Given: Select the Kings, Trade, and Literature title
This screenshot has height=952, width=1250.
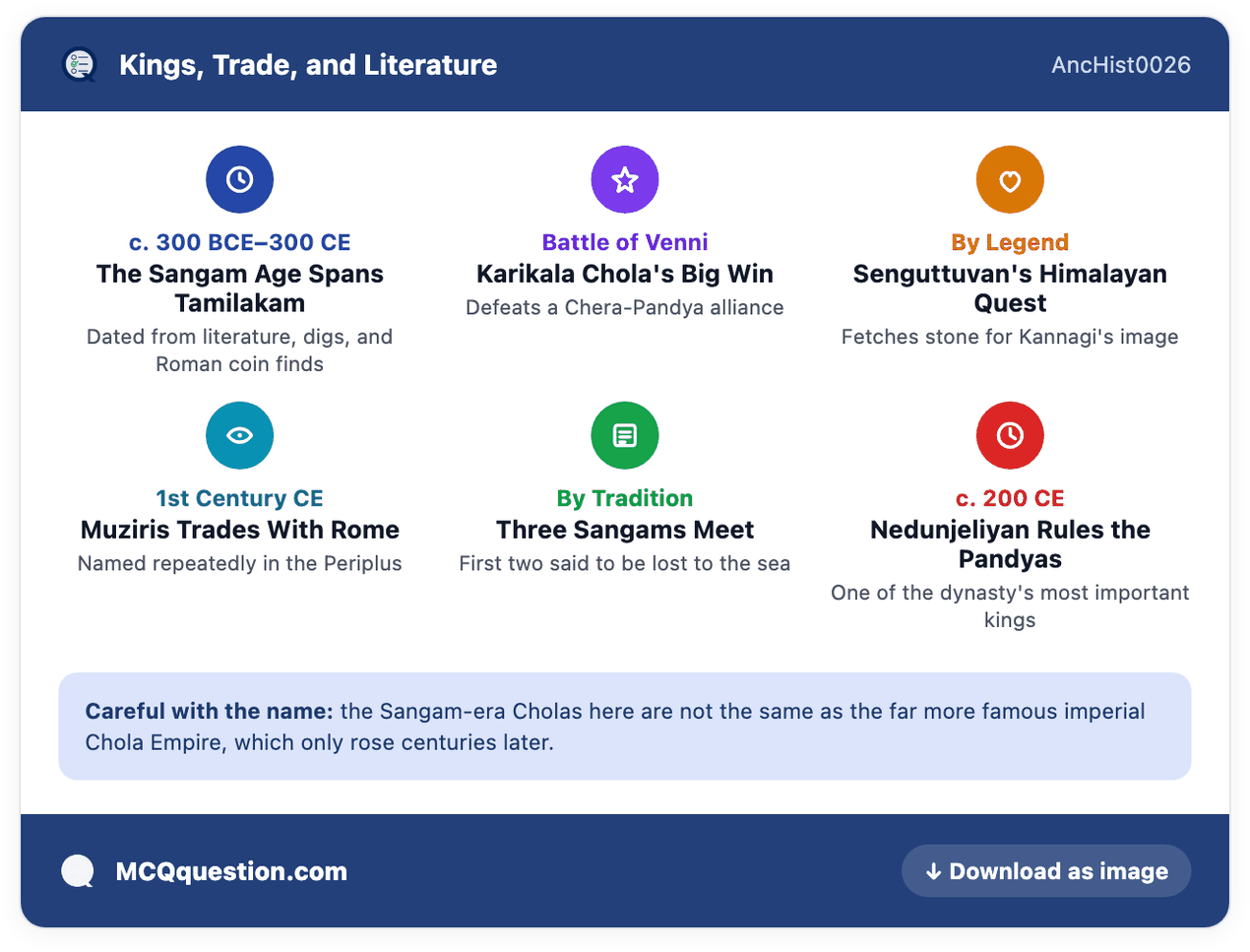Looking at the screenshot, I should coord(308,65).
